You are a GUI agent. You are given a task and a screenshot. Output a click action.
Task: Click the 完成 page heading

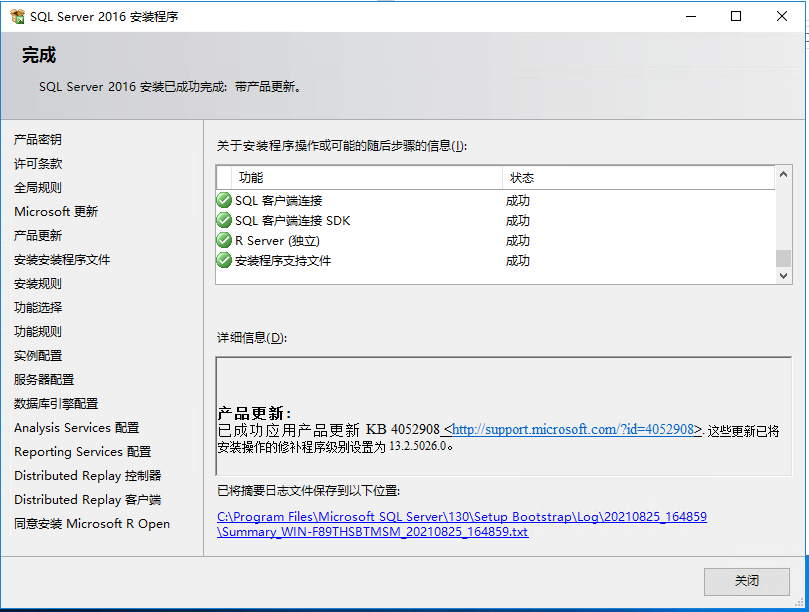click(x=39, y=55)
